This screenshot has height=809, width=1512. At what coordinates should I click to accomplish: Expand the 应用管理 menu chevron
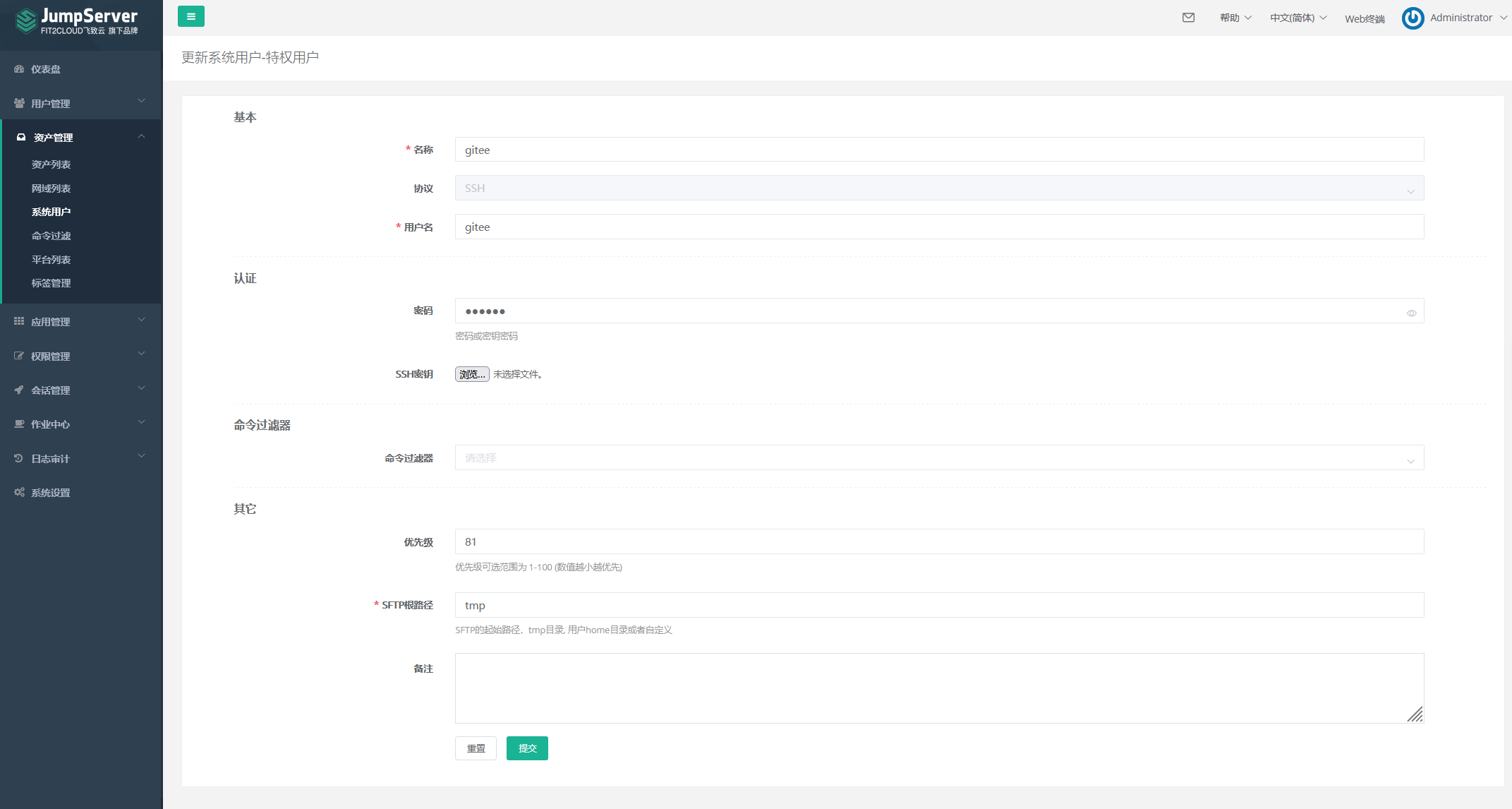pyautogui.click(x=141, y=320)
